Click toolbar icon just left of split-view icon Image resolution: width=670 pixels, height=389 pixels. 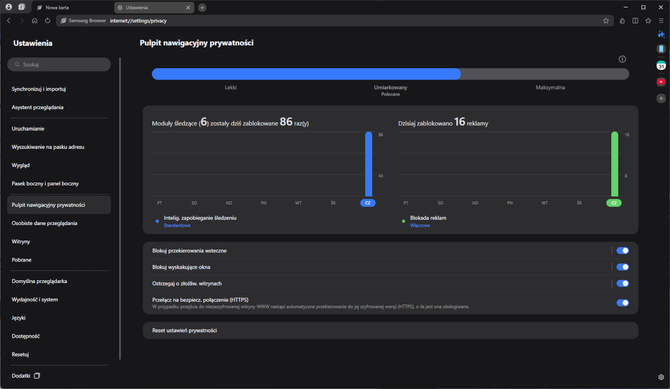(x=622, y=21)
